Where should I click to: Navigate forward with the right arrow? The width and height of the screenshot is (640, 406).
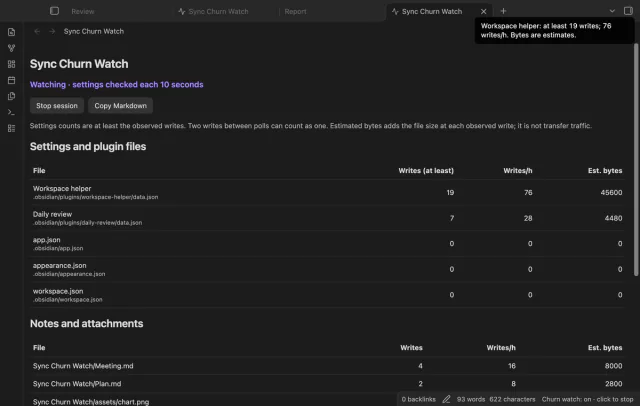tap(52, 31)
